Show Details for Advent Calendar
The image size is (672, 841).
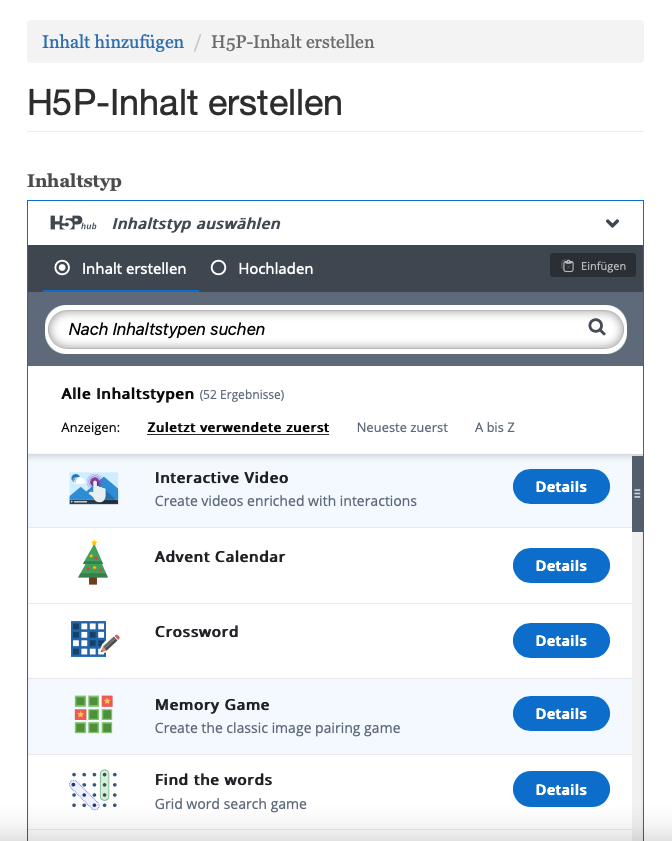(561, 566)
